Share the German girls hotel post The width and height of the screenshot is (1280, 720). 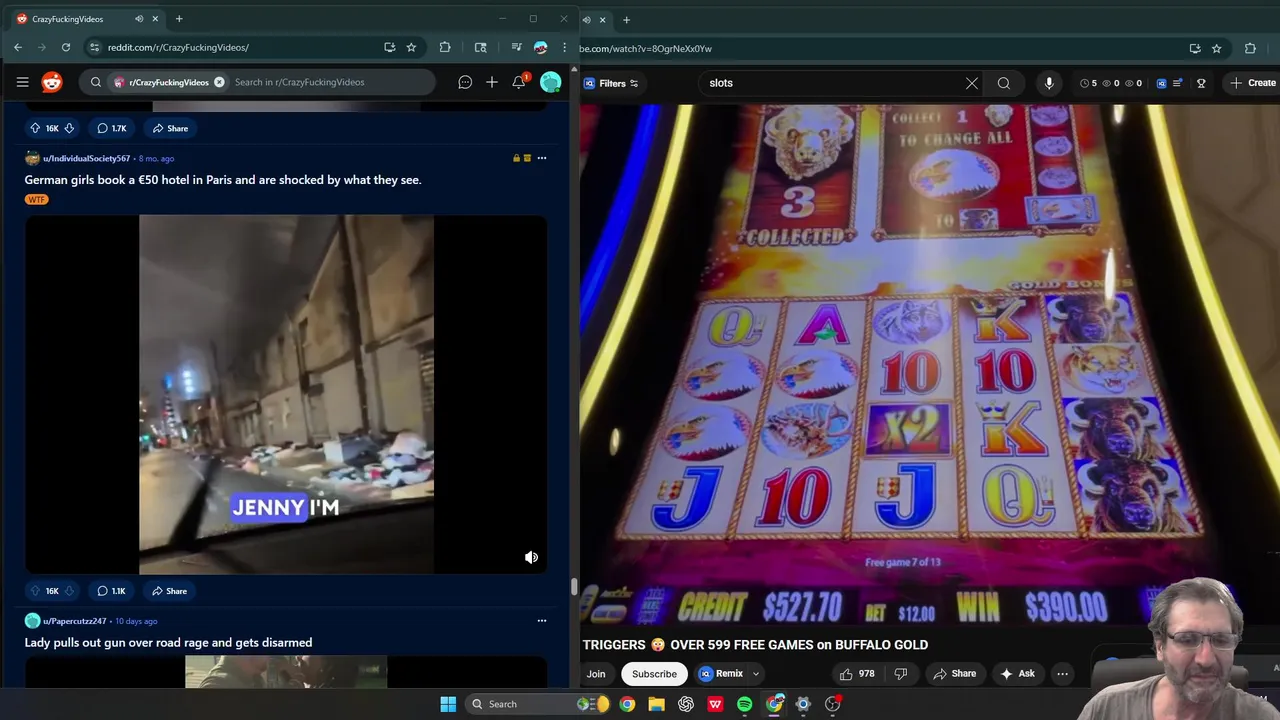169,591
